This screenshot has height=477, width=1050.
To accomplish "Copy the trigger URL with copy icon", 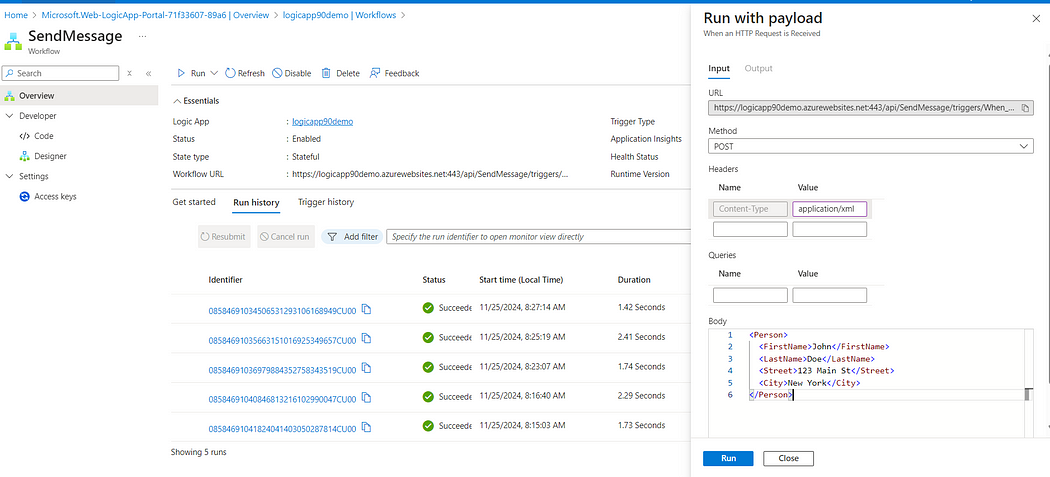I will pyautogui.click(x=1025, y=108).
